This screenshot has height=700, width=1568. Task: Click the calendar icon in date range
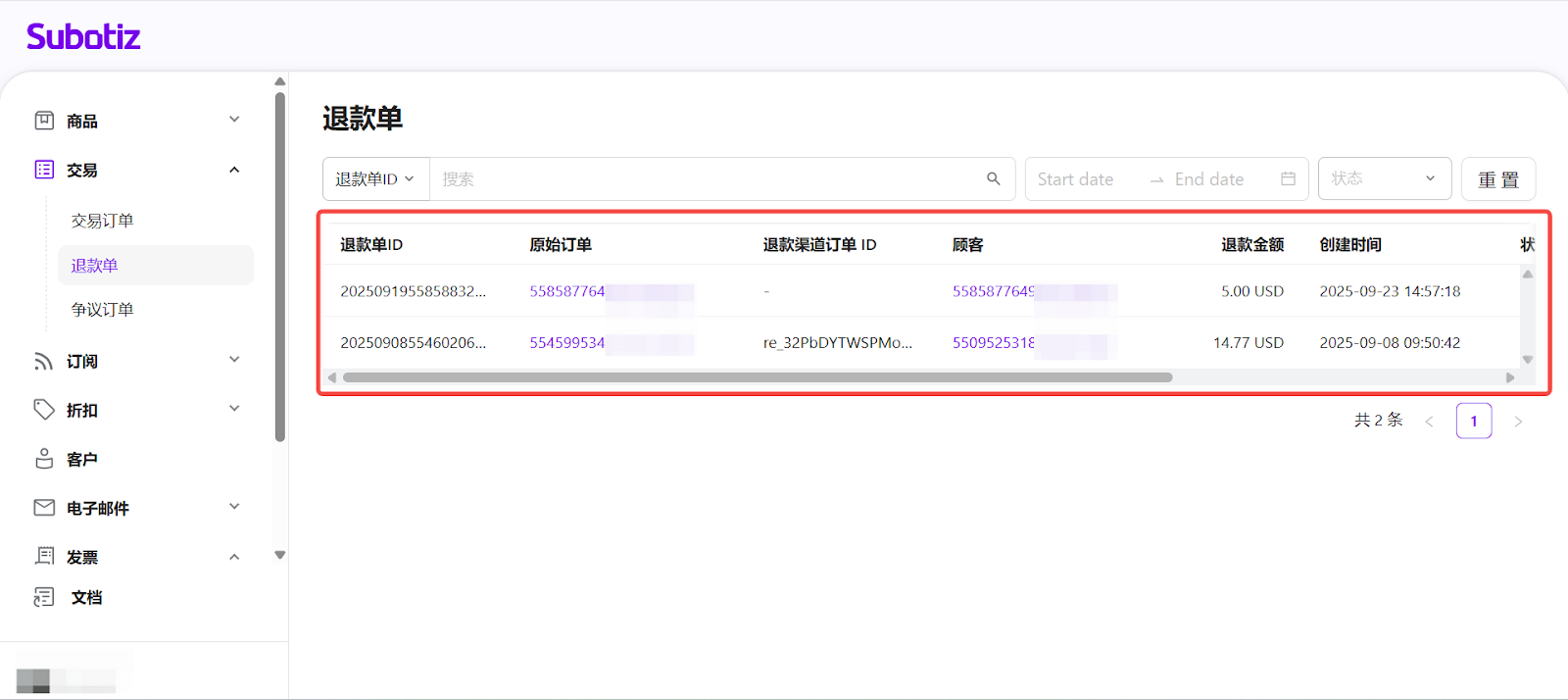[1288, 178]
